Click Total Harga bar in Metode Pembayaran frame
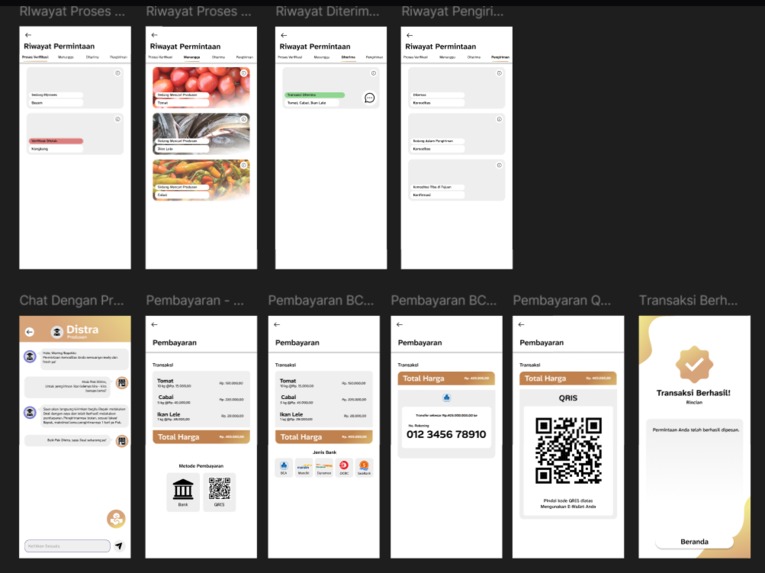 201,437
